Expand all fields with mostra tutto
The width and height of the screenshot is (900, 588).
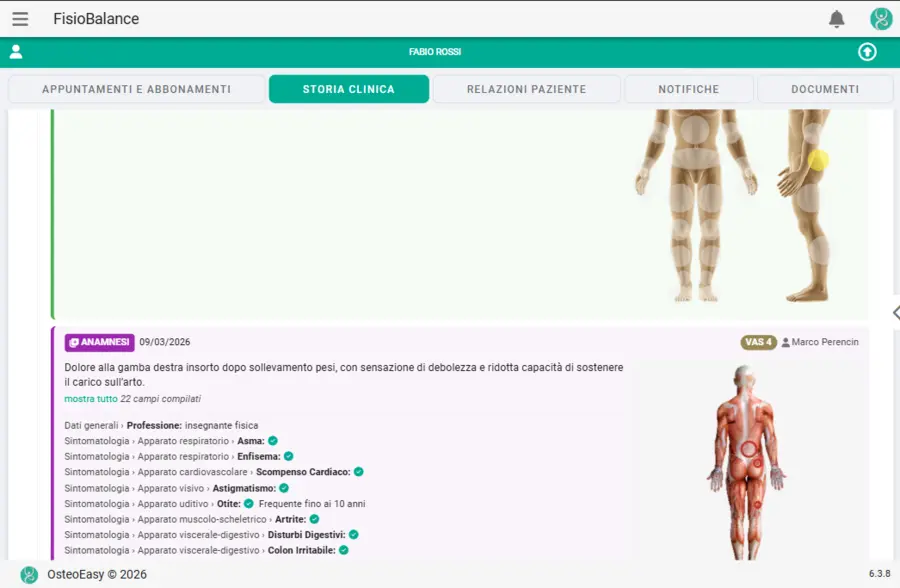[x=91, y=399]
